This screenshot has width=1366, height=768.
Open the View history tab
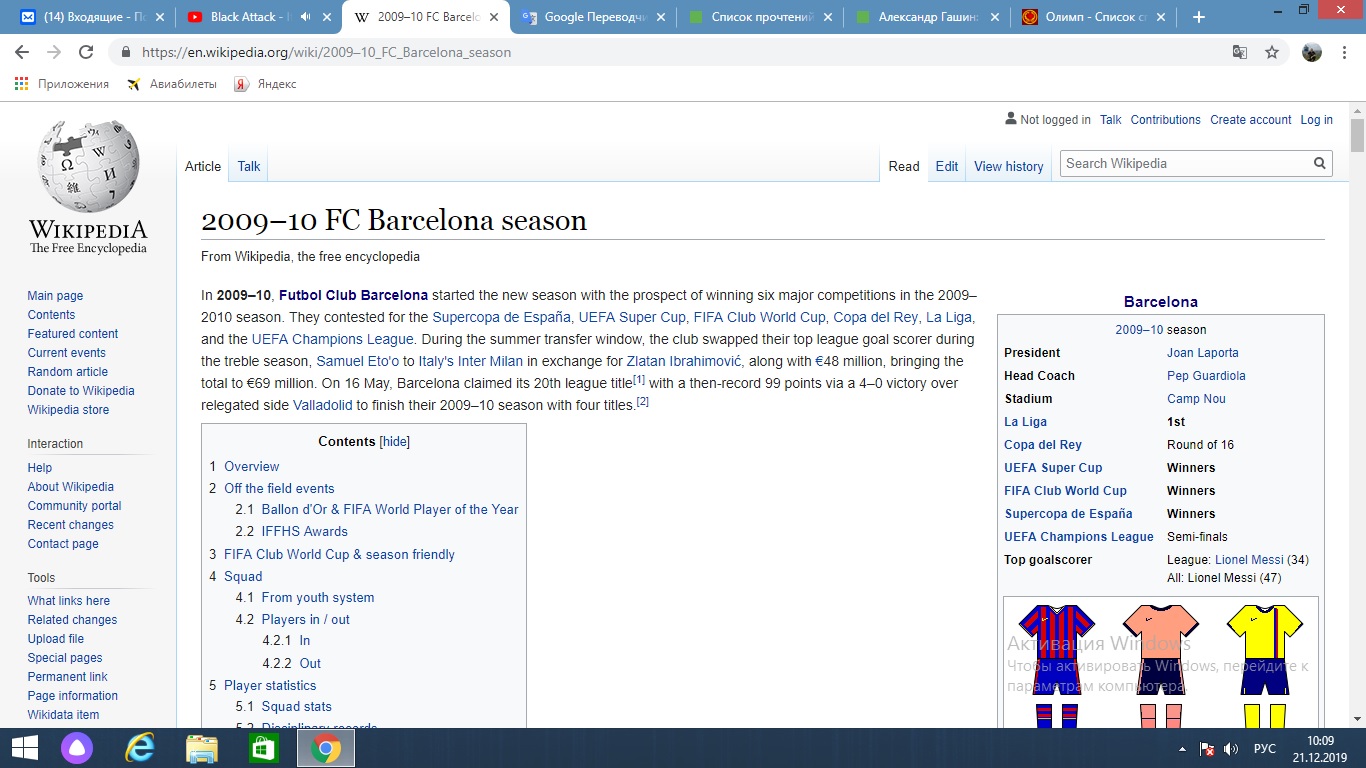point(1008,166)
